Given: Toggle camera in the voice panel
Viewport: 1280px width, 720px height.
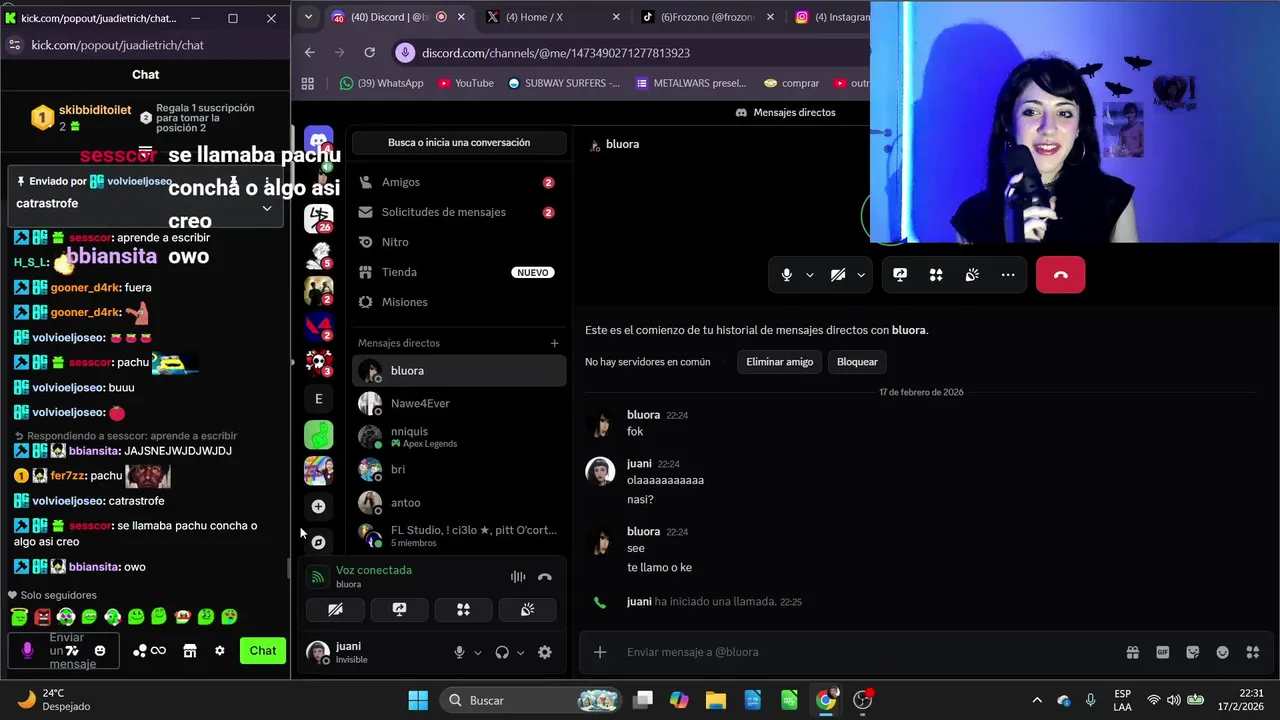Looking at the screenshot, I should point(335,609).
